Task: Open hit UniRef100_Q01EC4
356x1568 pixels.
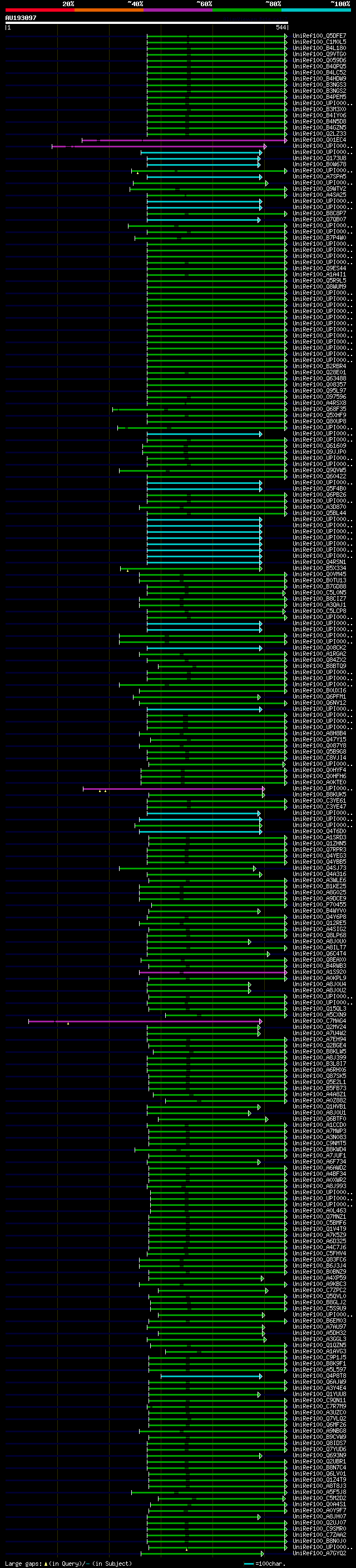Action: tap(319, 140)
